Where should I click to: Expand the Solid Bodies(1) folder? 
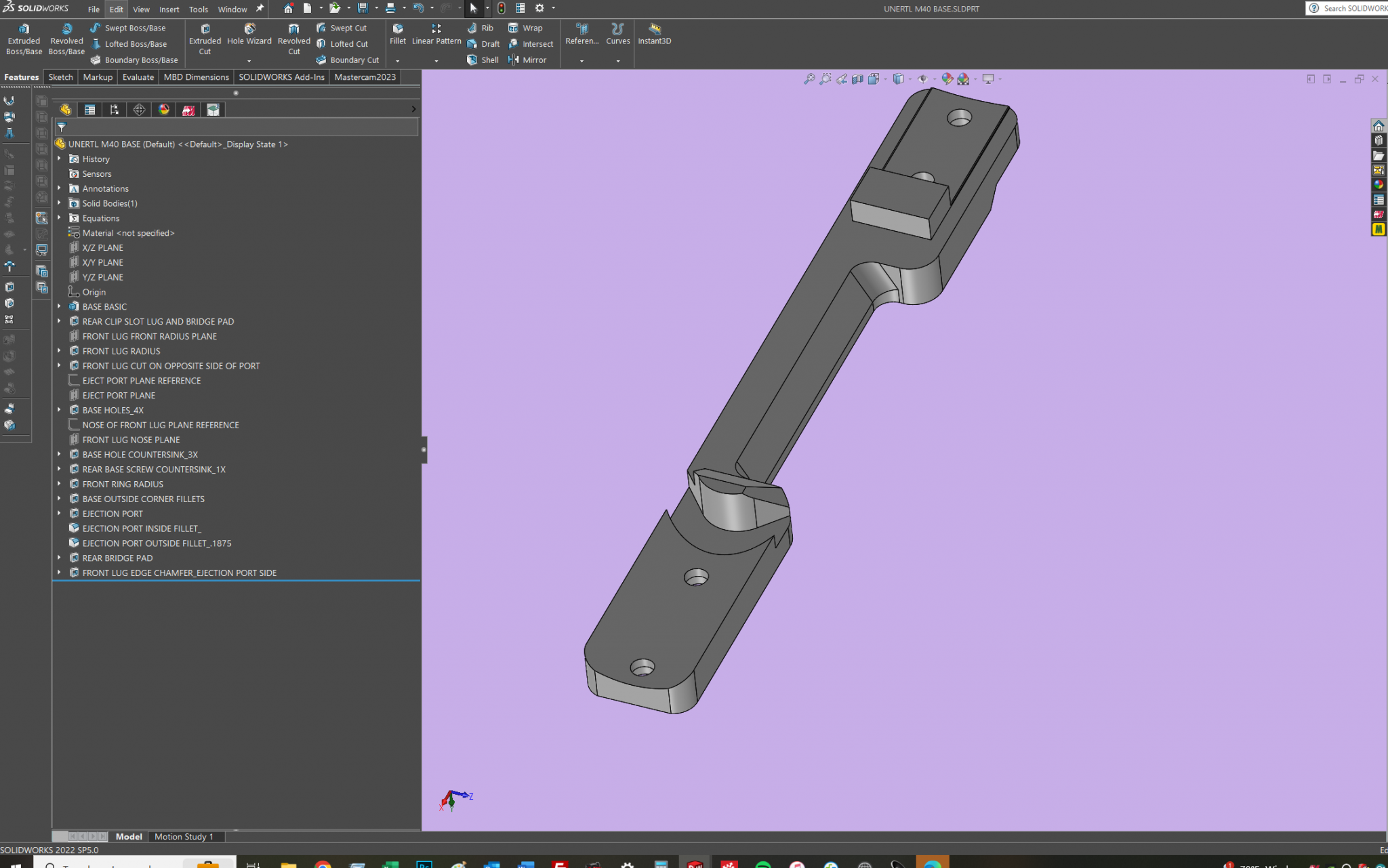(x=59, y=203)
